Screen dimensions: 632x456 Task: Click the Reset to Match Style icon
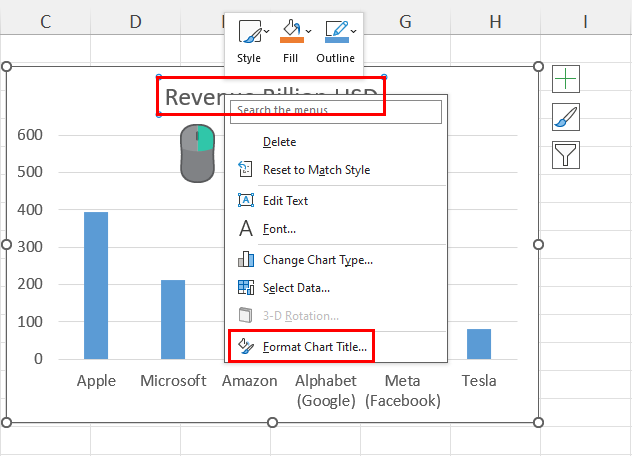point(245,169)
